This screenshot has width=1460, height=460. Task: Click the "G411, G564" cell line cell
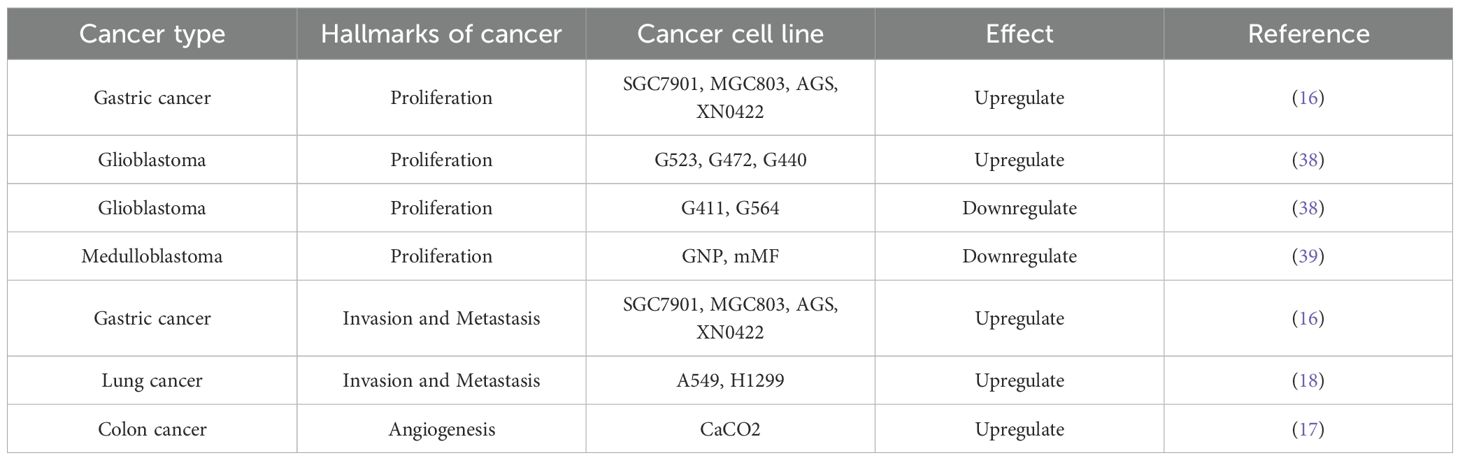(730, 208)
